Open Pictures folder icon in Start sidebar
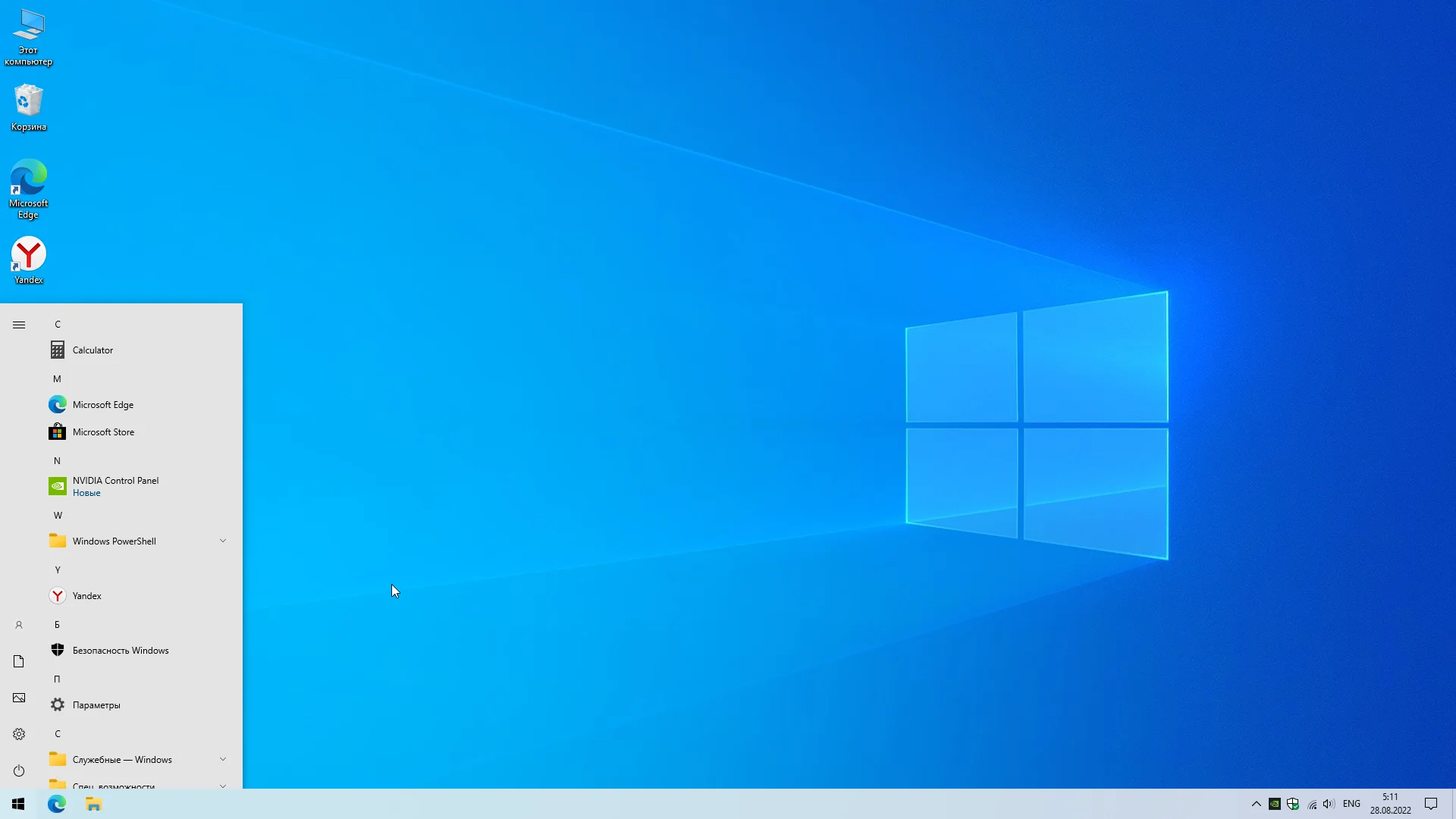The width and height of the screenshot is (1456, 819). 19,698
